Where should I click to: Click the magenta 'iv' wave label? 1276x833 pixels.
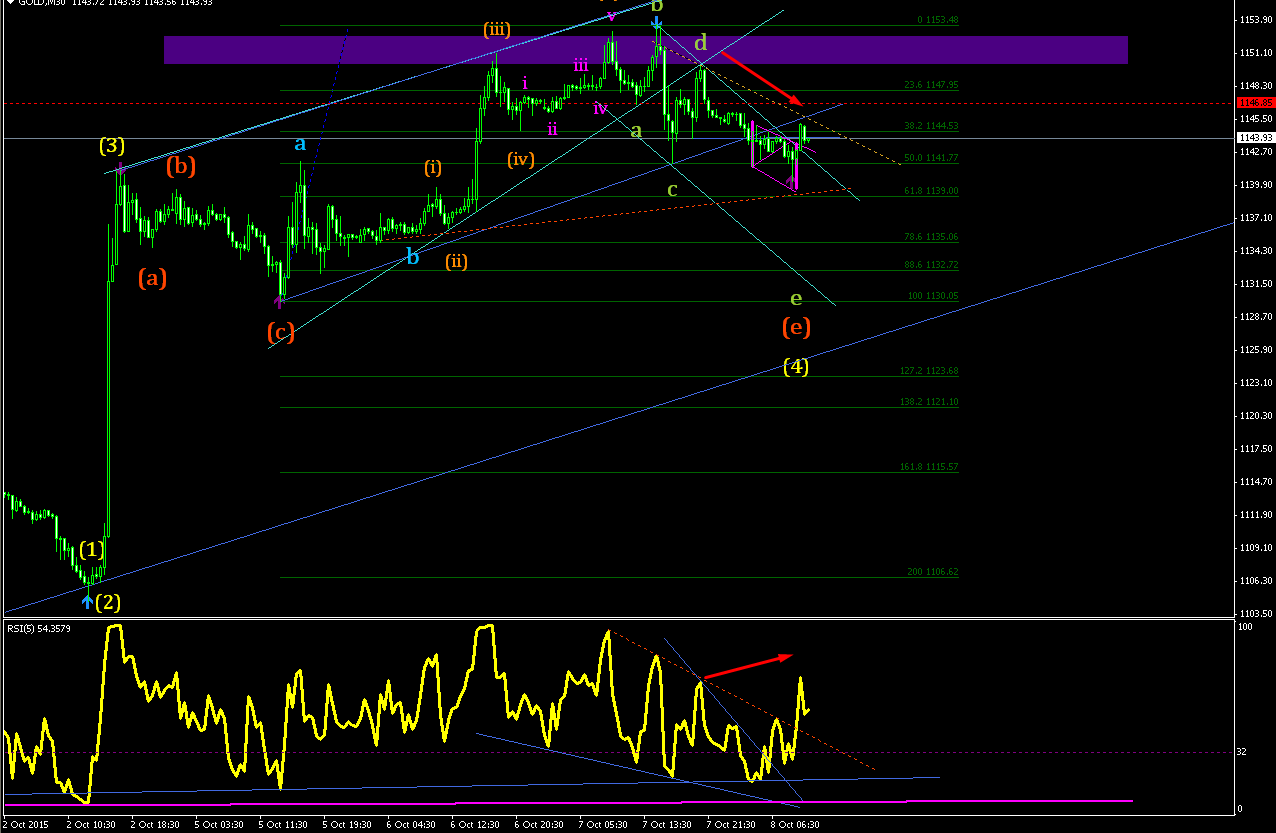[x=600, y=108]
